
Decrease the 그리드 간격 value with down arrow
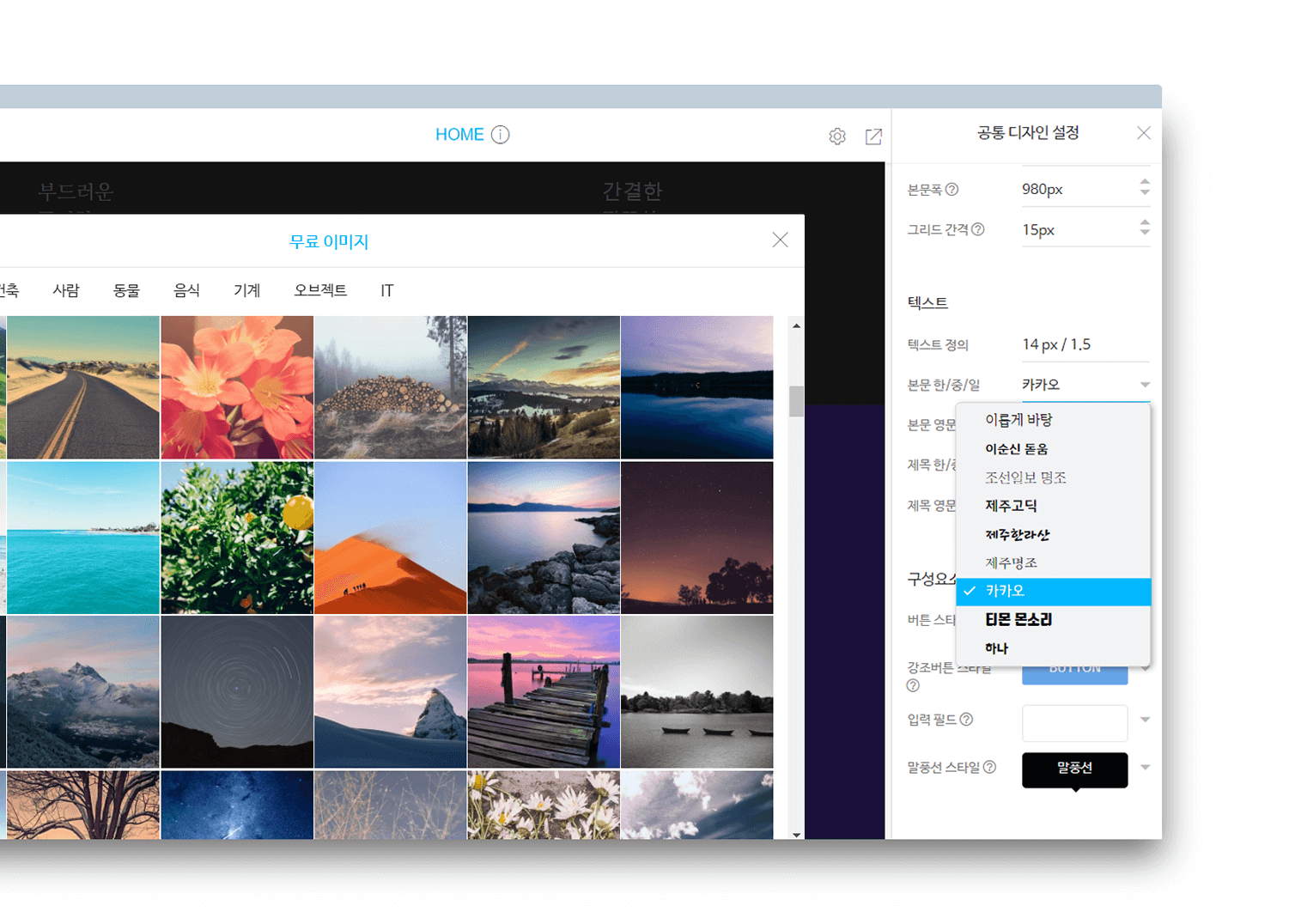[1145, 233]
